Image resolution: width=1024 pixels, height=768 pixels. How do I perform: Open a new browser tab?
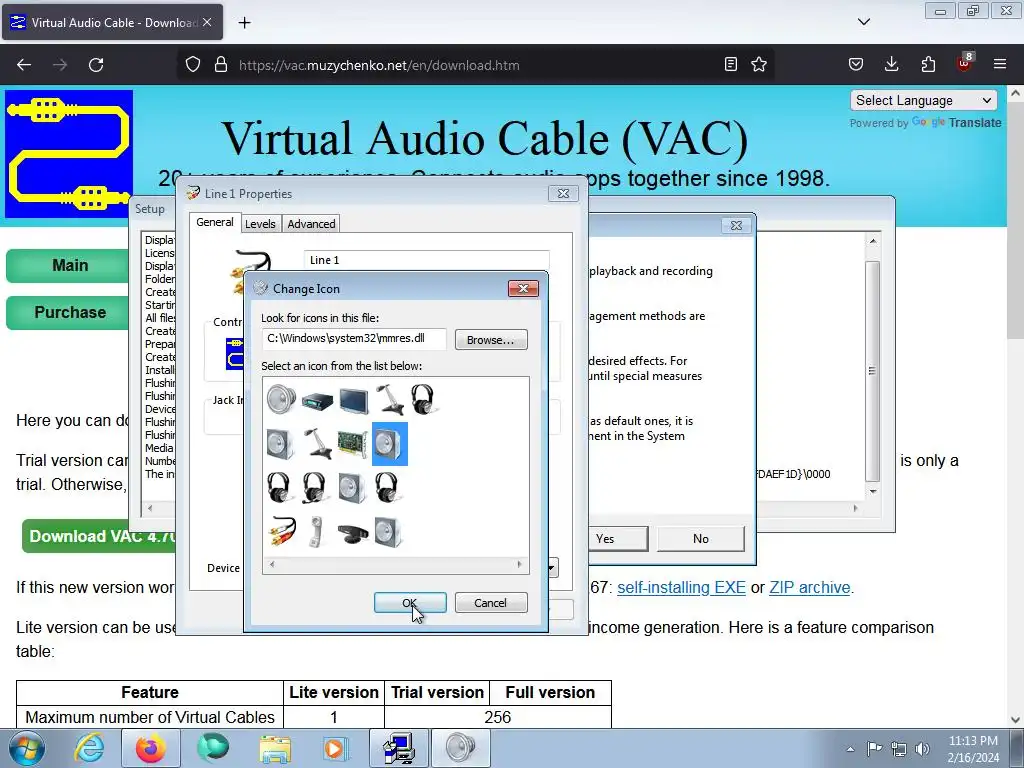click(244, 23)
